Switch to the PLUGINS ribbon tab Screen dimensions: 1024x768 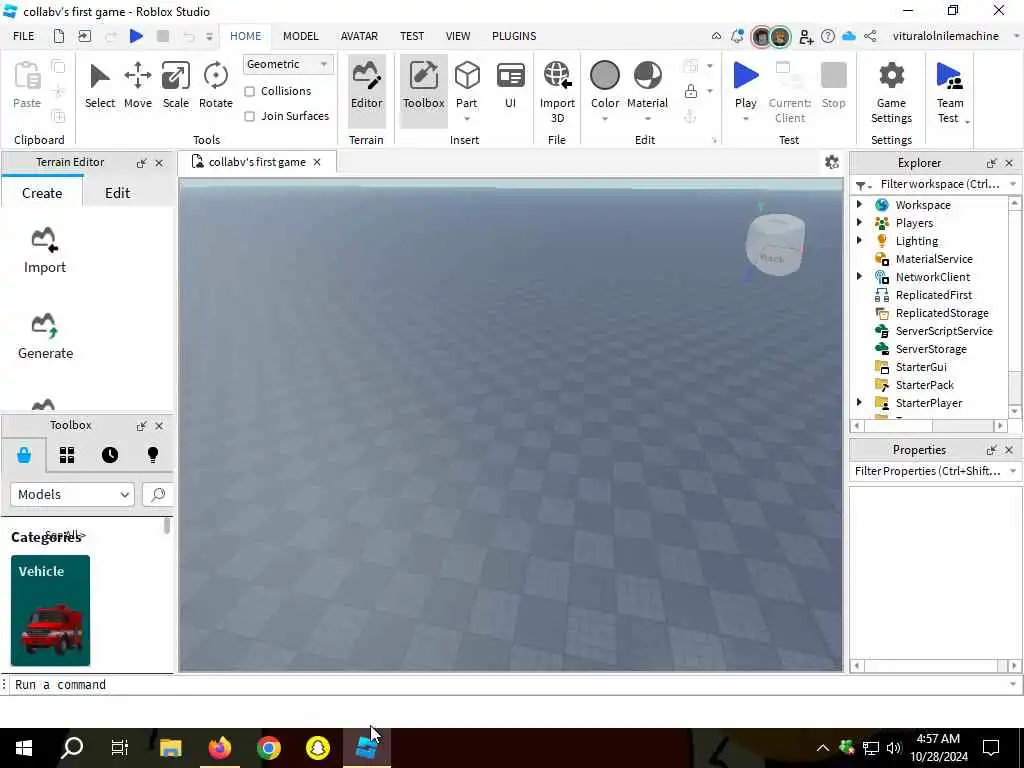[514, 37]
